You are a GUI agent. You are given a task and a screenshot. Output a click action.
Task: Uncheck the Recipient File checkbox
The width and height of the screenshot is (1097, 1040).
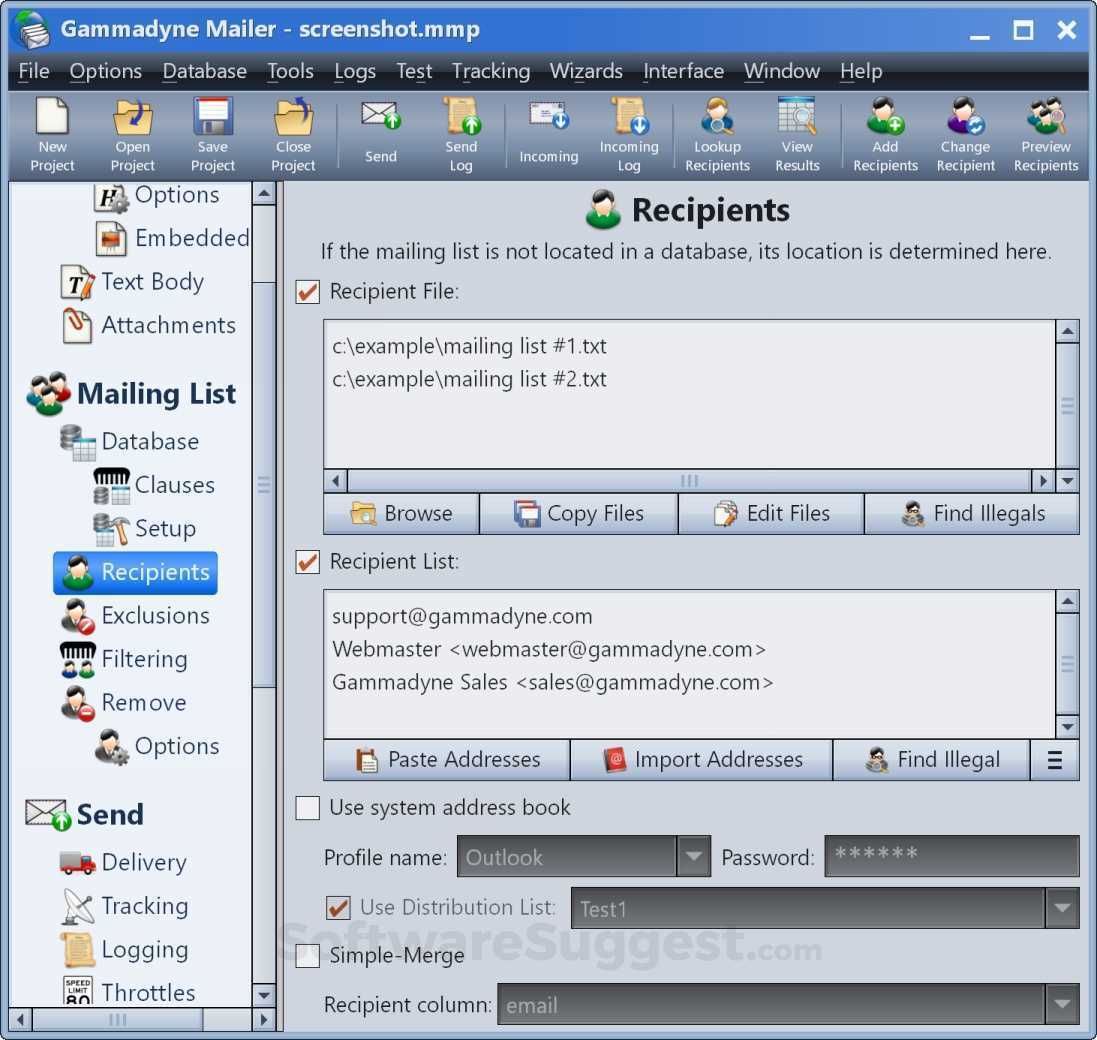[308, 292]
